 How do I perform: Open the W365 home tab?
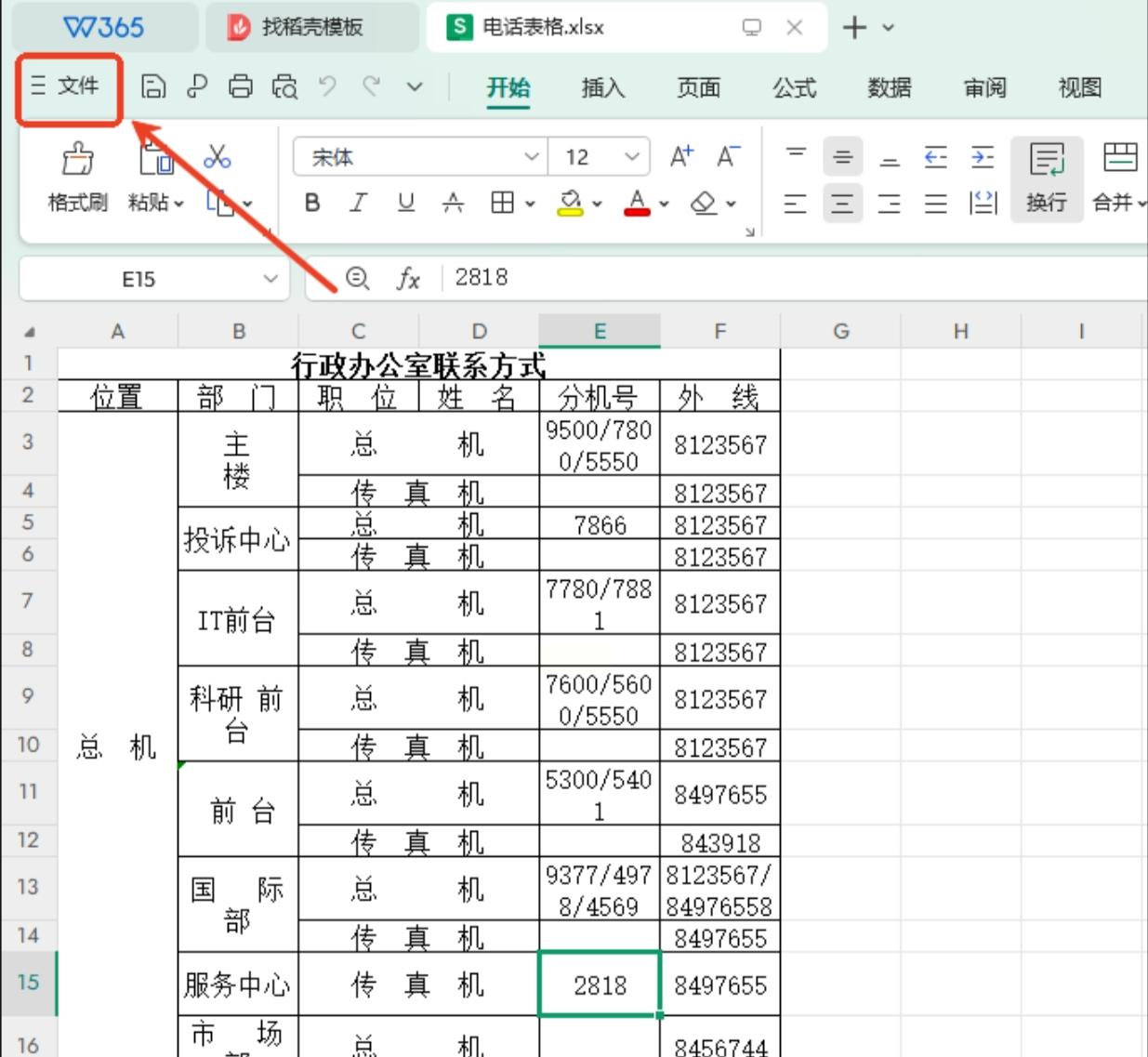105,27
